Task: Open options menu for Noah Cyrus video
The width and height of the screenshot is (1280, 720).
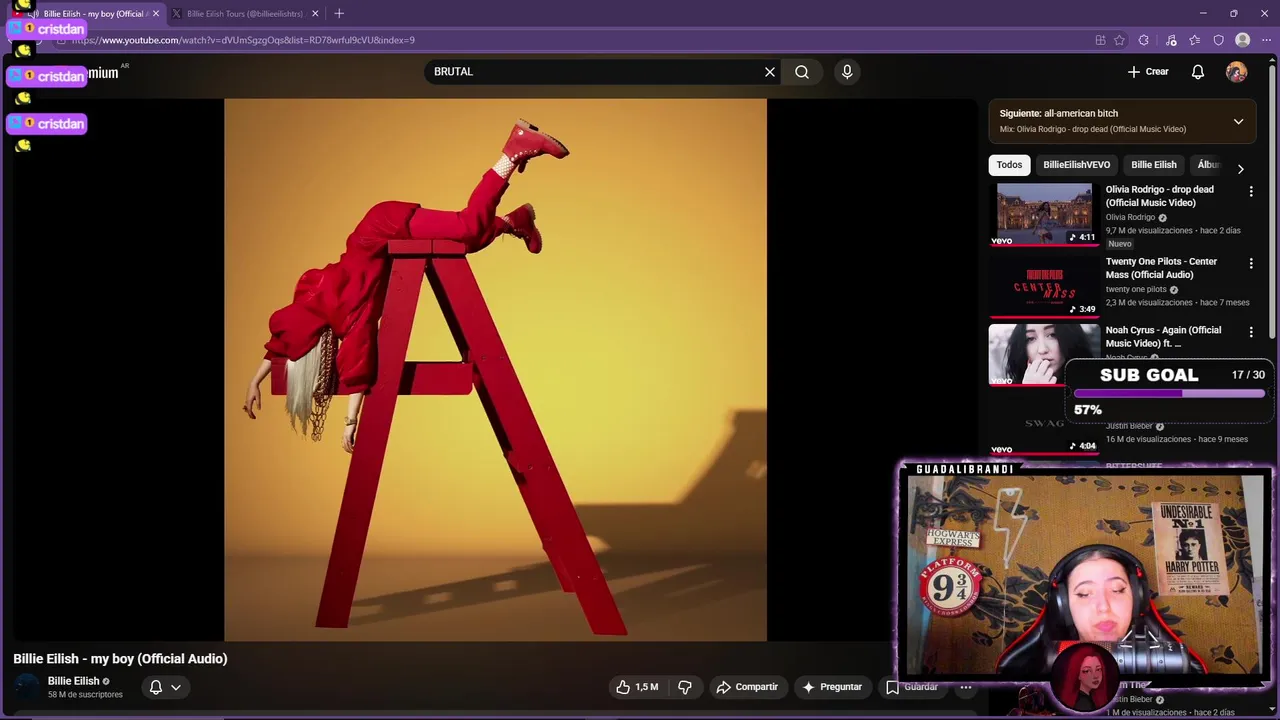Action: point(1250,331)
